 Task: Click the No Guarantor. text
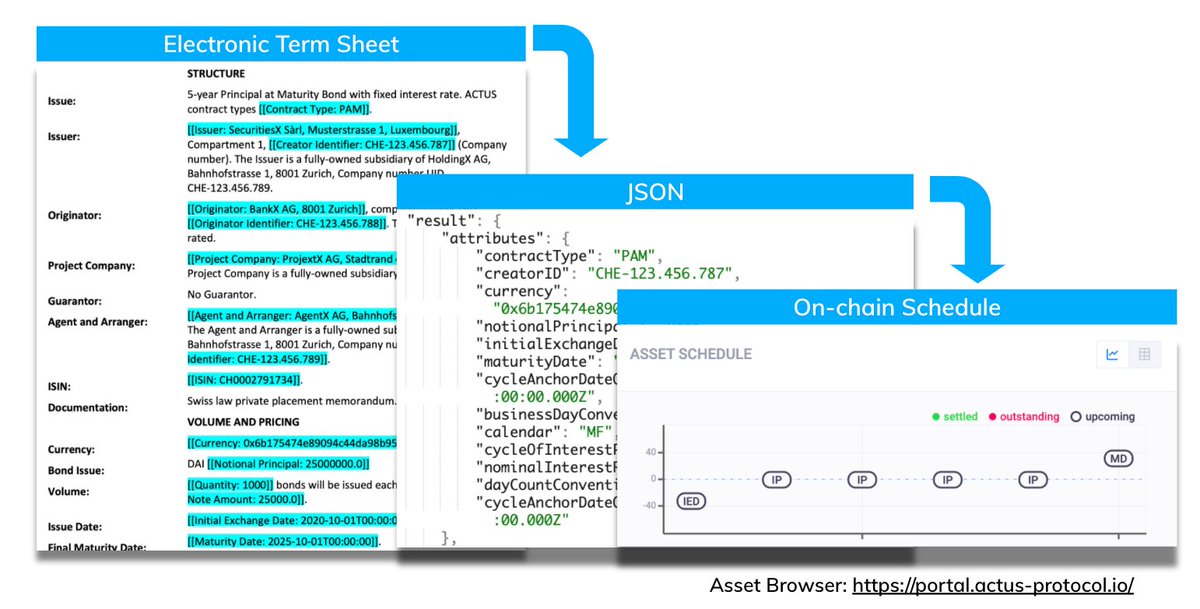click(x=221, y=295)
